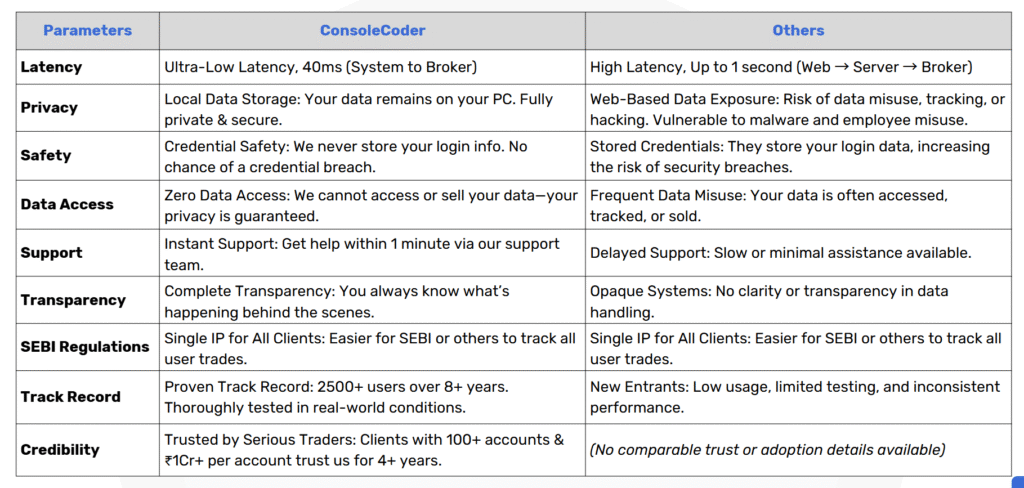Select the Safety row label
The width and height of the screenshot is (1024, 488).
(46, 155)
